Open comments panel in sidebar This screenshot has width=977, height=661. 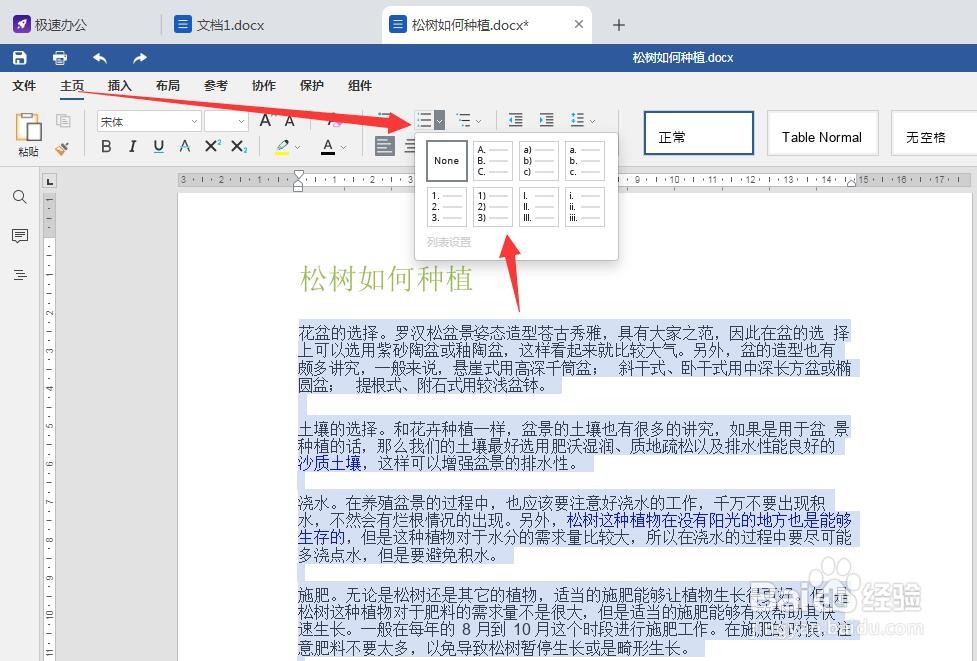pos(20,236)
